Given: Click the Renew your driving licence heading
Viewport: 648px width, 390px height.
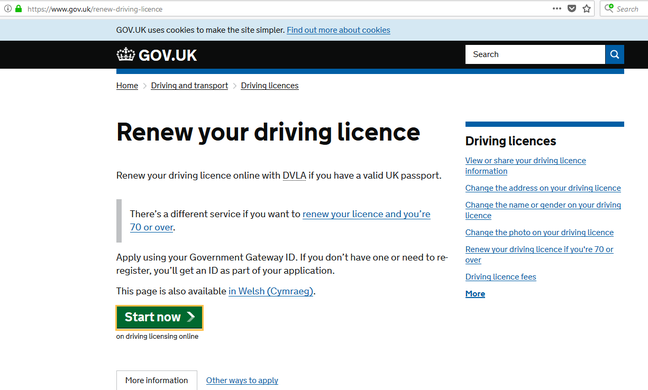Looking at the screenshot, I should click(268, 132).
